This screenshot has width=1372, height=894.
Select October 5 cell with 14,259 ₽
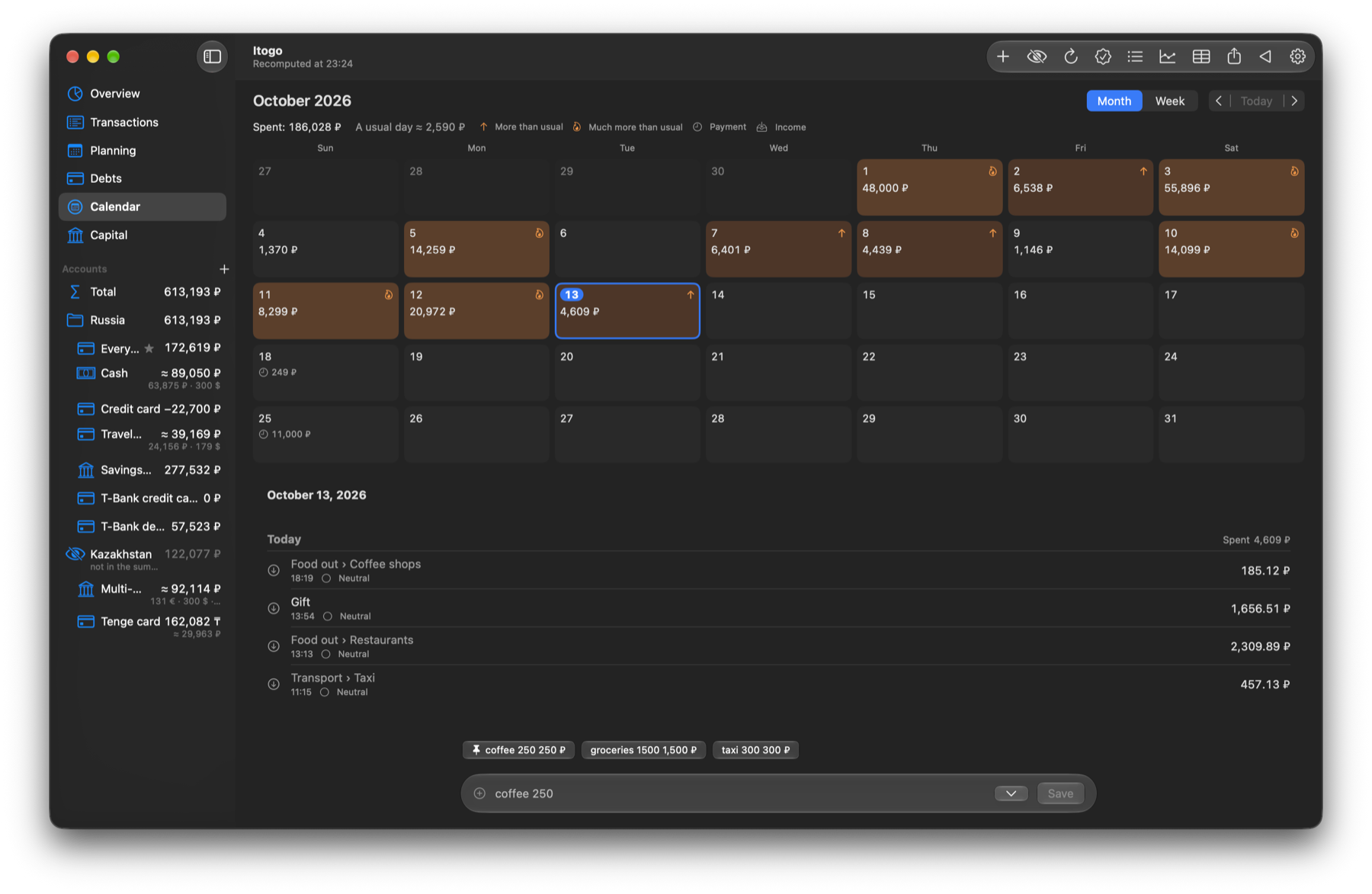coord(476,248)
